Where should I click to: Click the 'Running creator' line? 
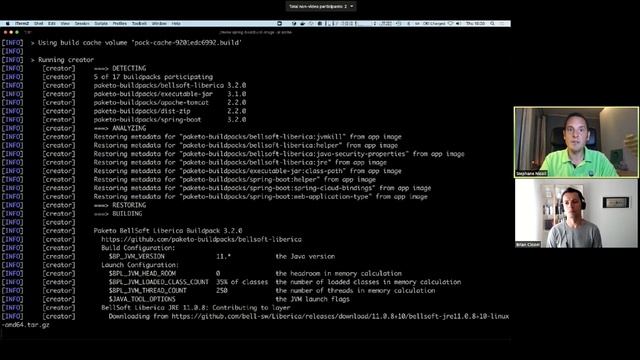point(62,60)
